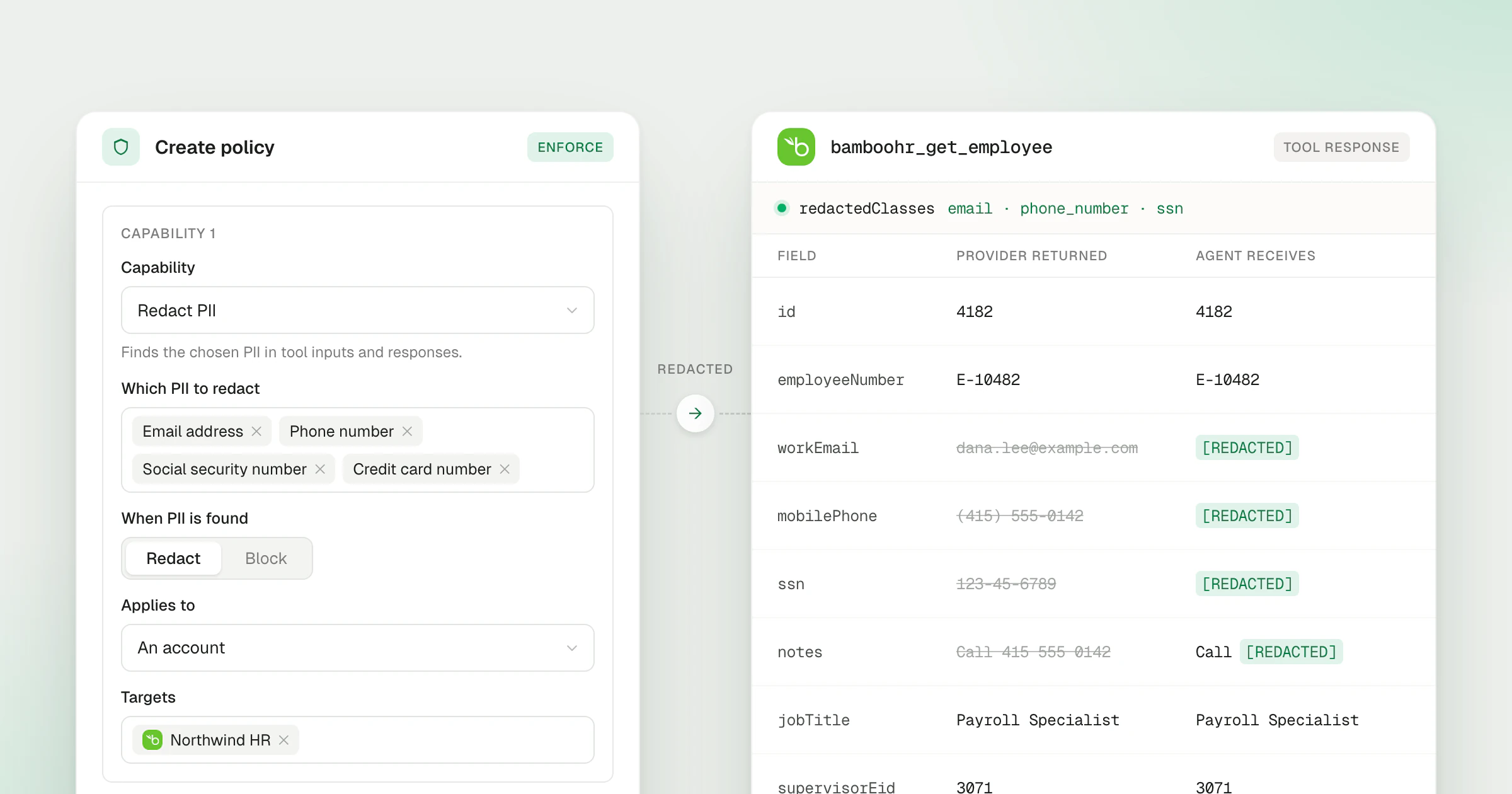Click the struck-through dana.lee@example.com value
This screenshot has height=794, width=1512.
pos(1047,448)
